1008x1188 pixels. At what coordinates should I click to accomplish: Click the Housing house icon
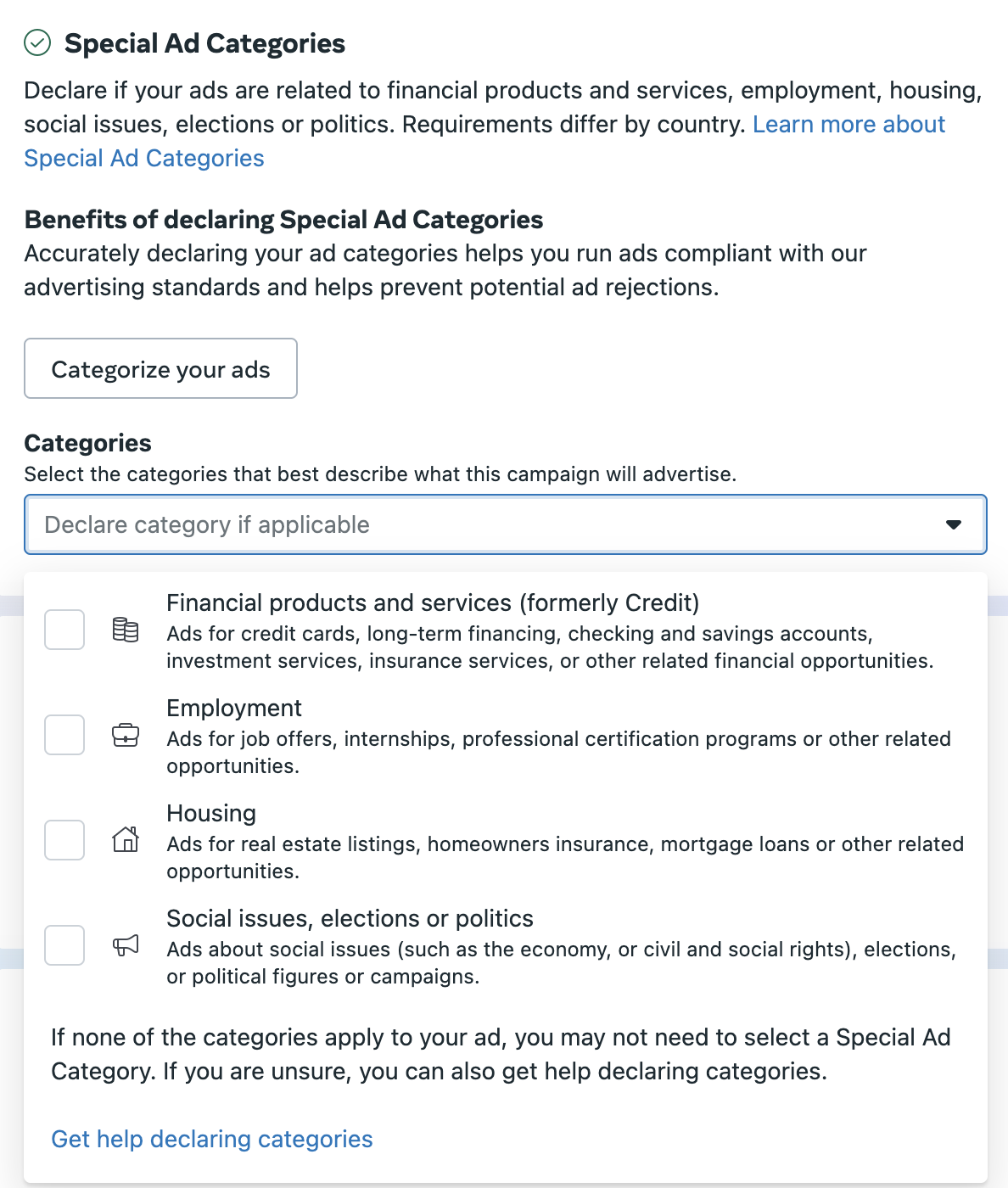pos(126,841)
